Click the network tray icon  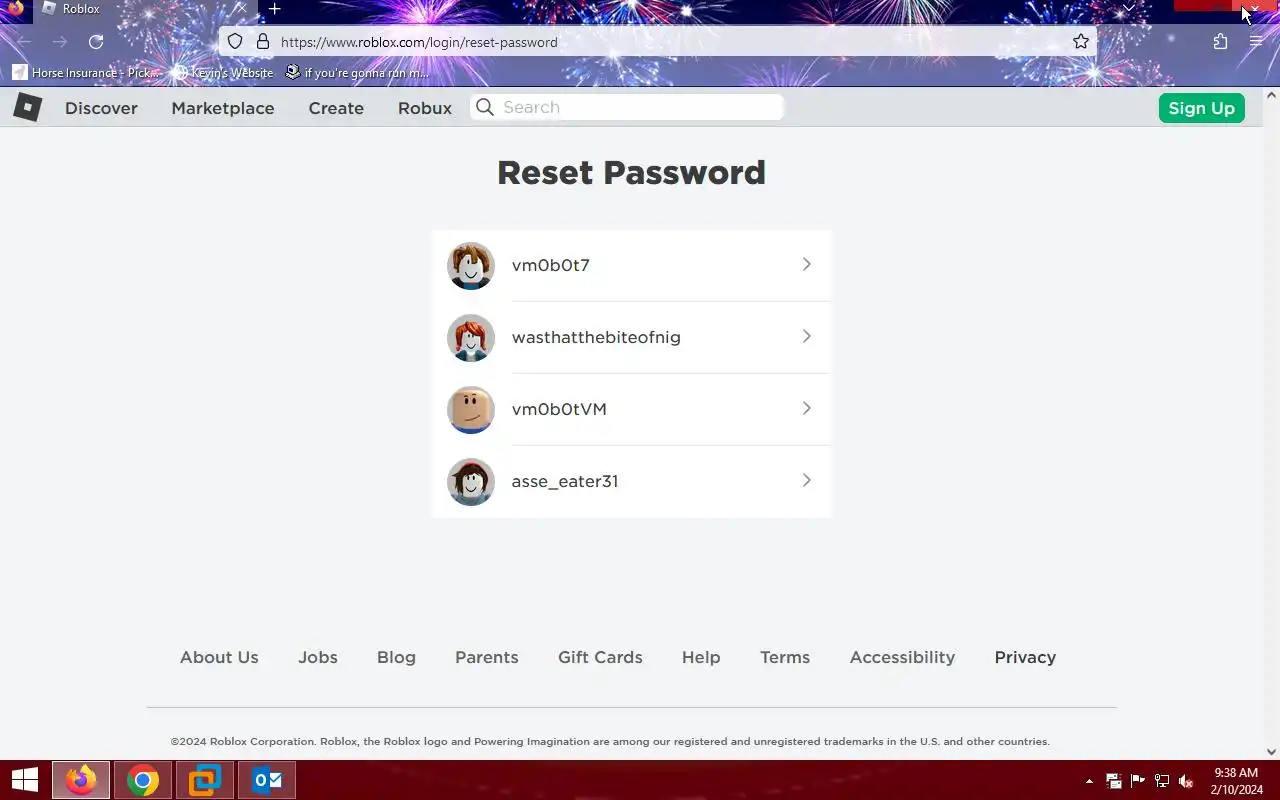1162,781
